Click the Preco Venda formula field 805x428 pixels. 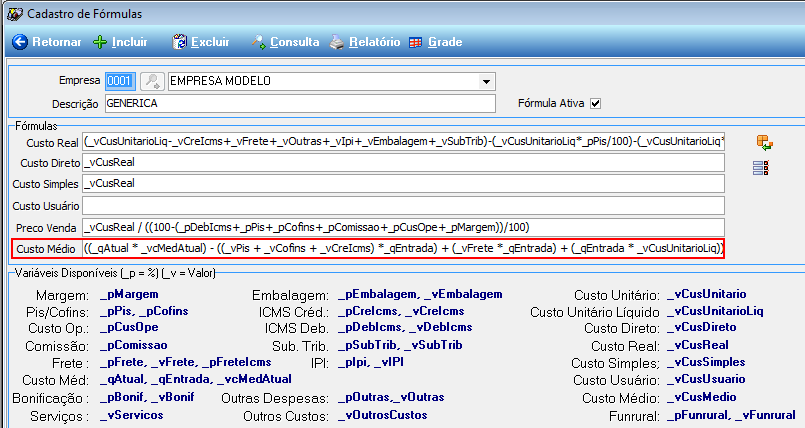[404, 227]
